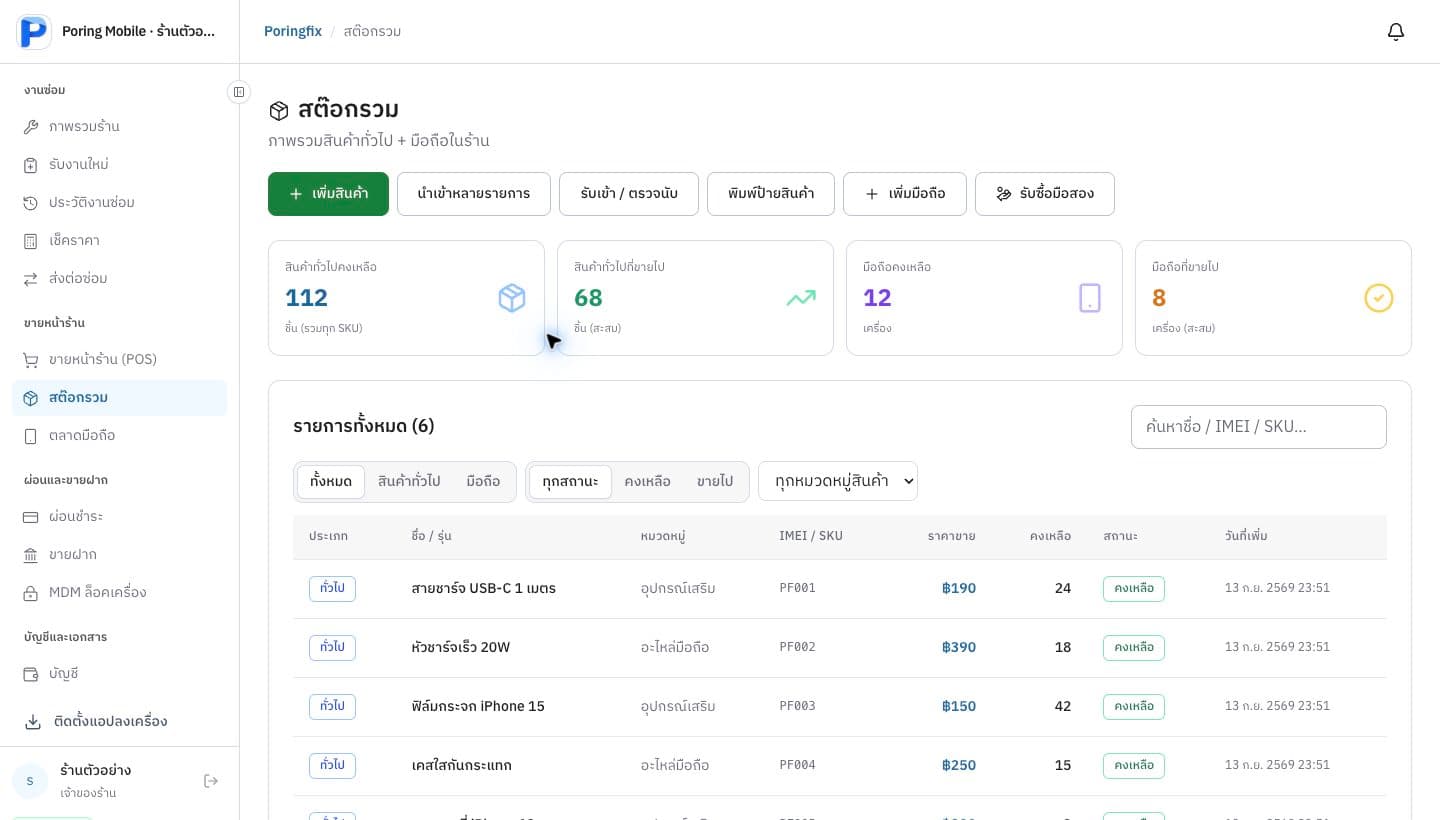Open ภาพรวมร้าน from the sidebar
The image size is (1440, 820).
(120, 127)
